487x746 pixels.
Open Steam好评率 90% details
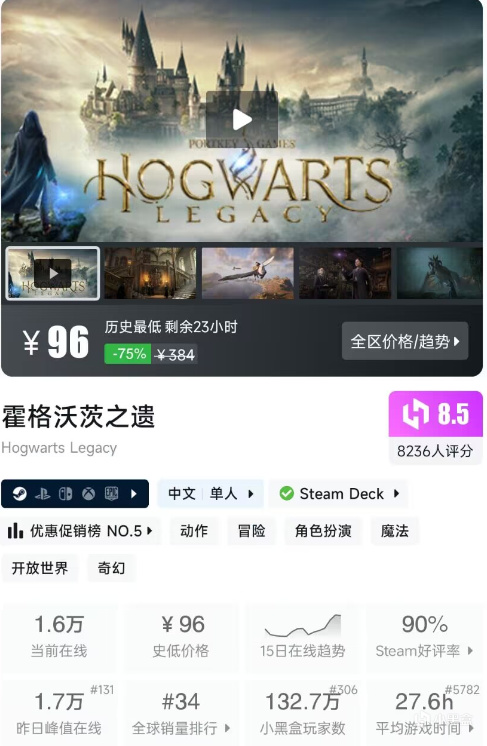point(424,637)
